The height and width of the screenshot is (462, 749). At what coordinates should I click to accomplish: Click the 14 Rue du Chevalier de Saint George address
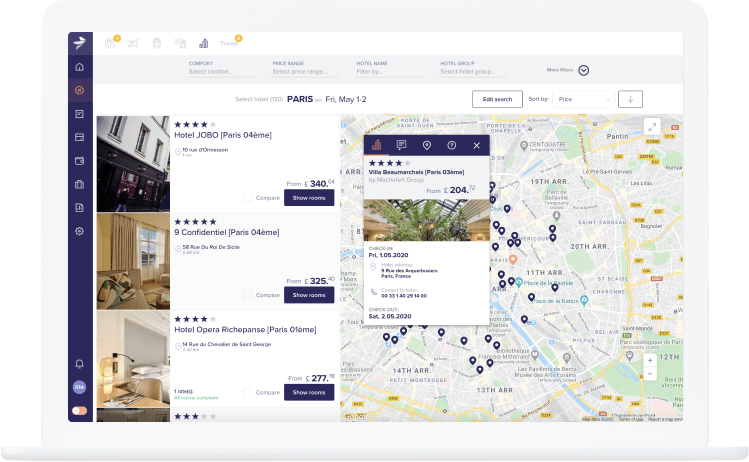(x=226, y=344)
